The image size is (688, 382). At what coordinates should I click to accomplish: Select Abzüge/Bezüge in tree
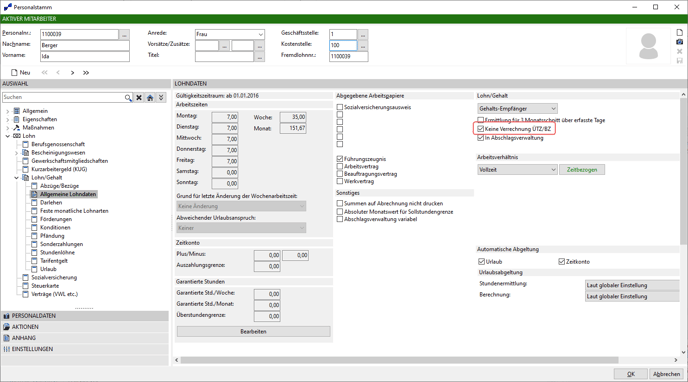[59, 186]
